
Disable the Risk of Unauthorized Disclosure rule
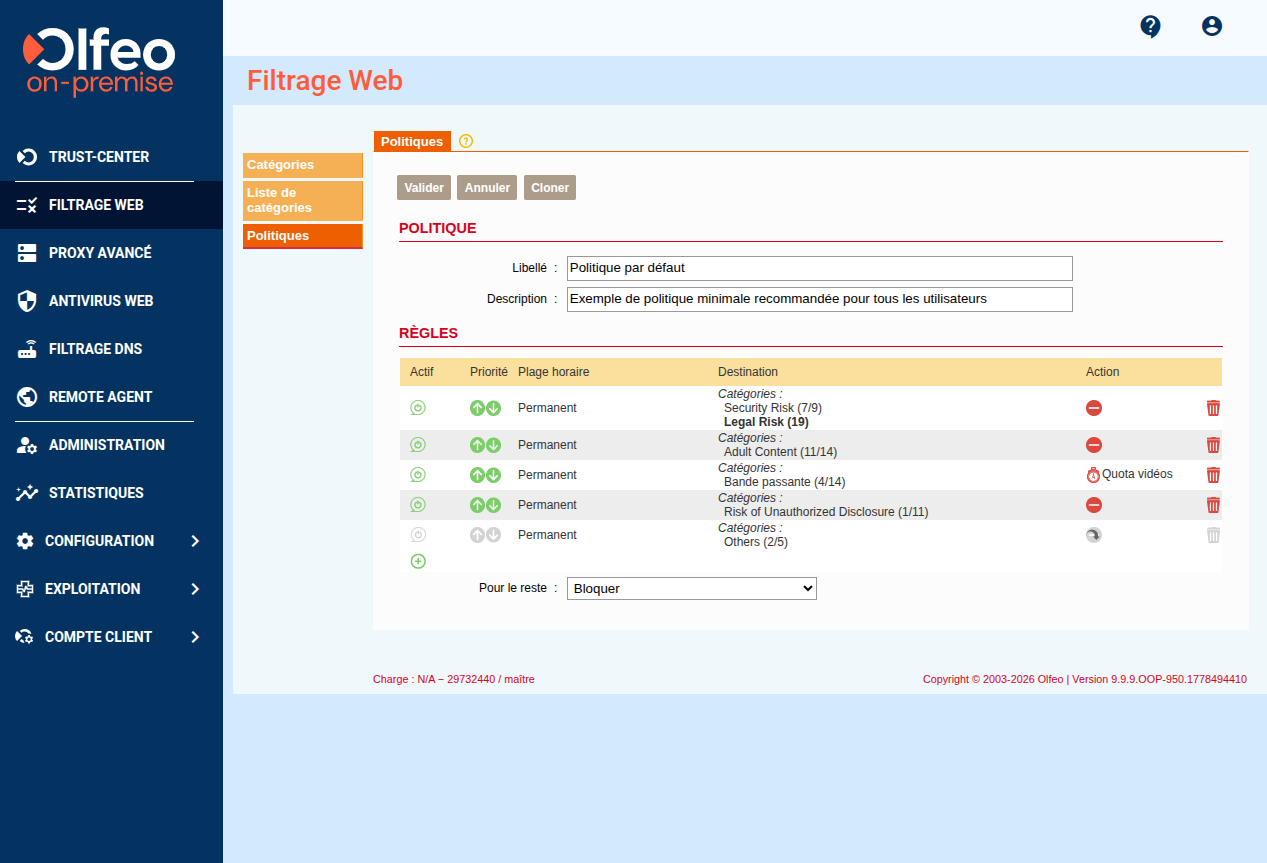[x=418, y=505]
